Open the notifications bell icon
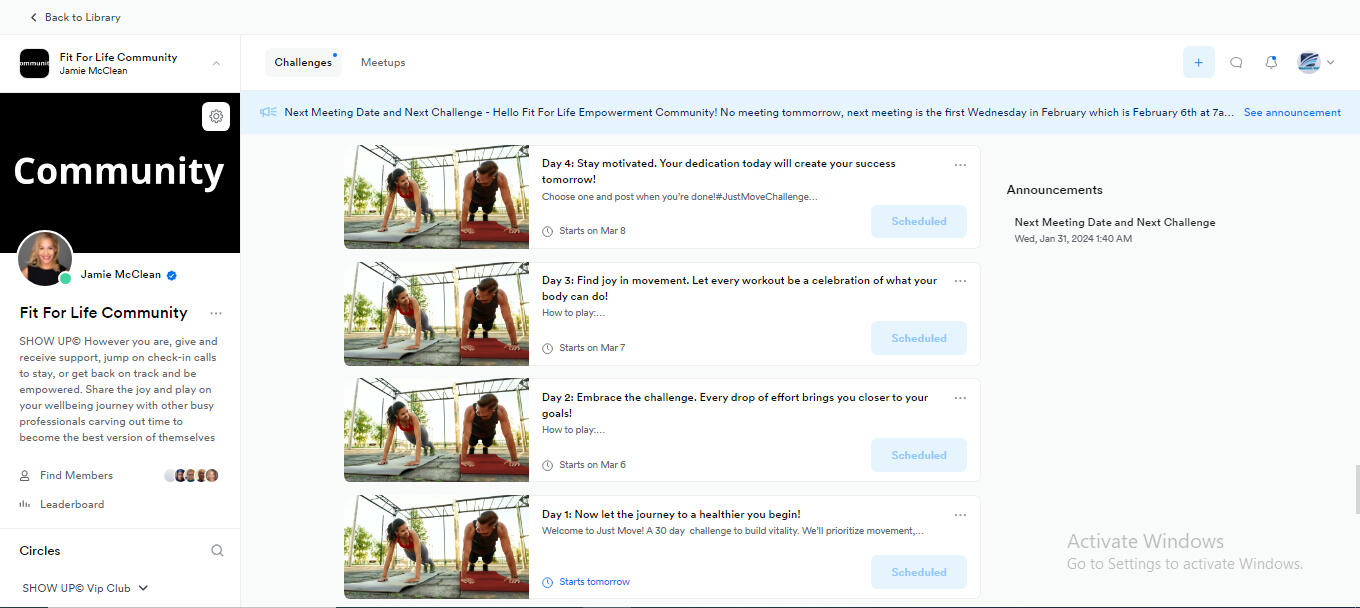1360x608 pixels. click(x=1271, y=62)
